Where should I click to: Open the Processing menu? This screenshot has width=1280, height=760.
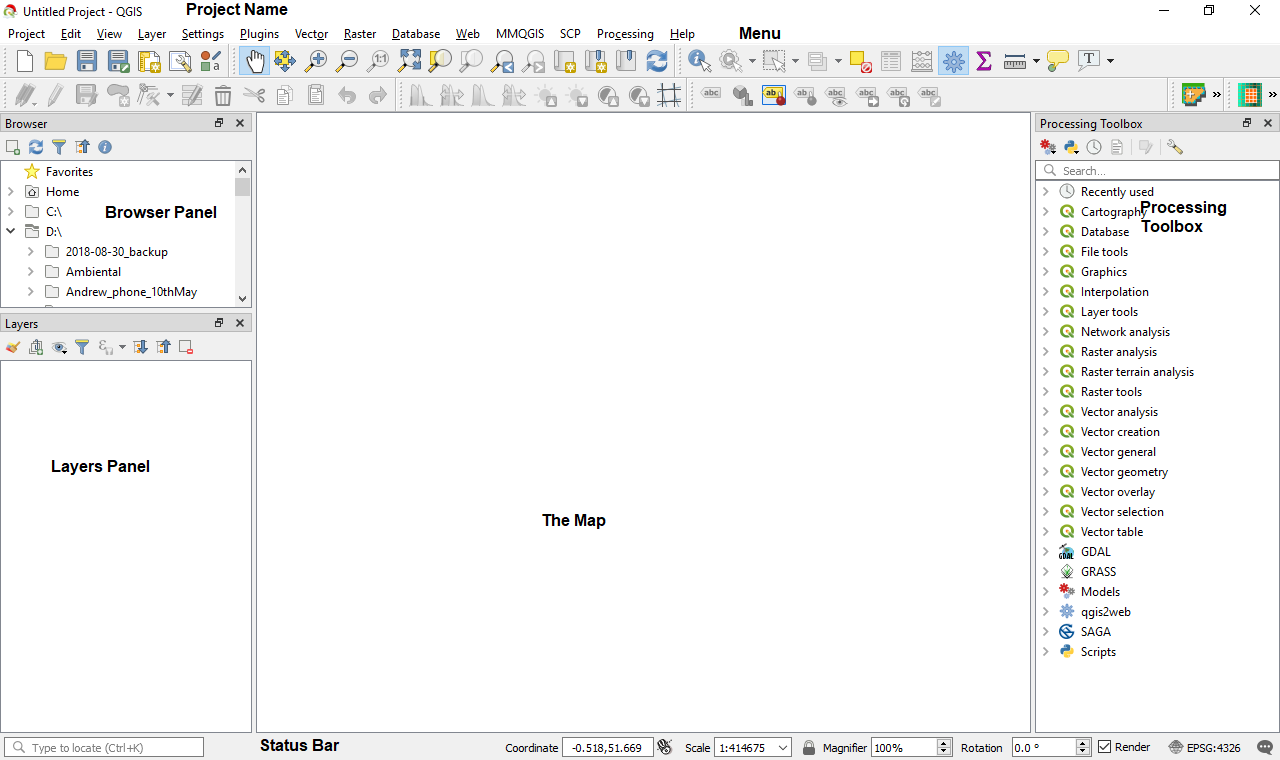click(625, 34)
